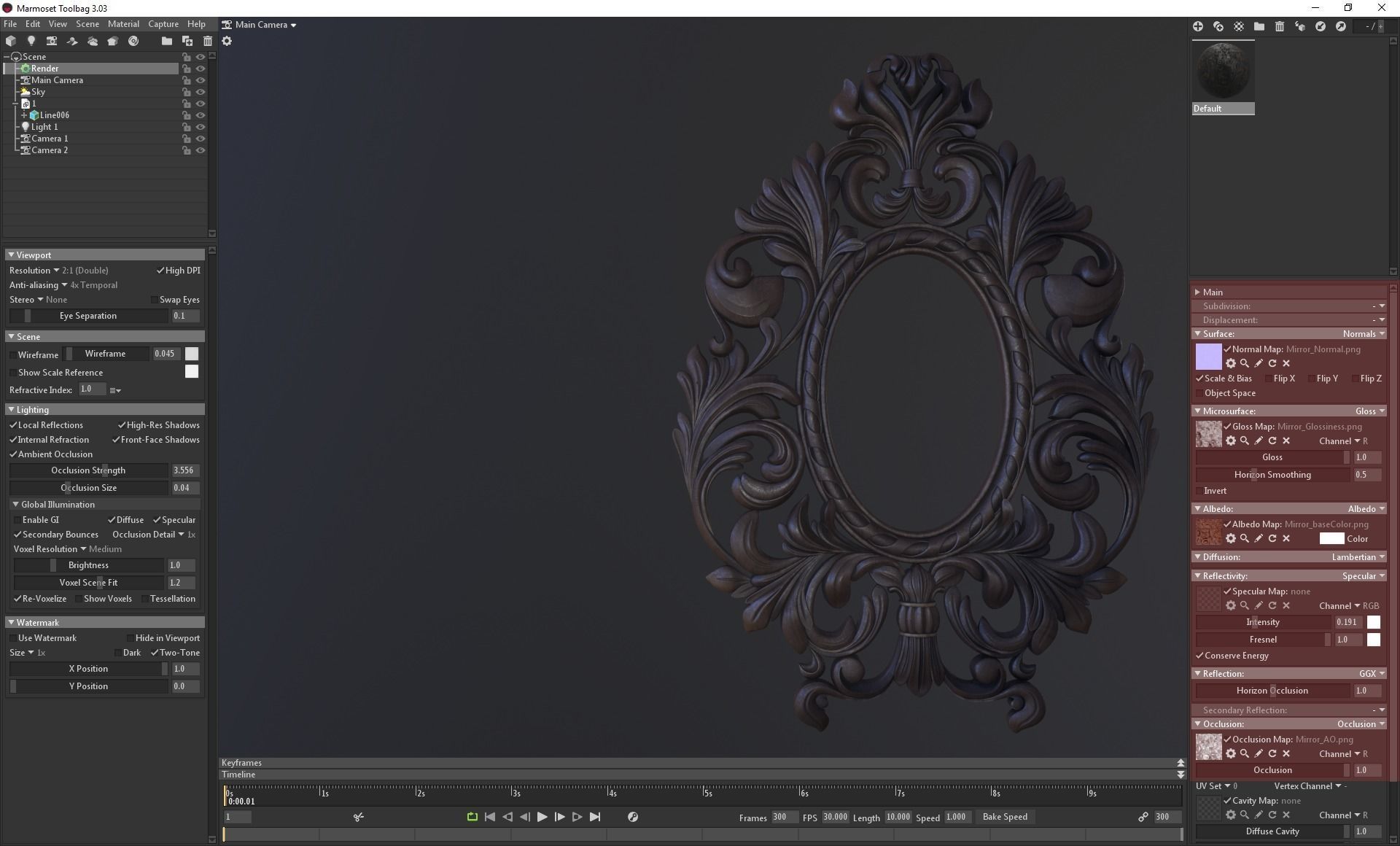
Task: Apply material to the selected mesh object
Action: (1300, 26)
